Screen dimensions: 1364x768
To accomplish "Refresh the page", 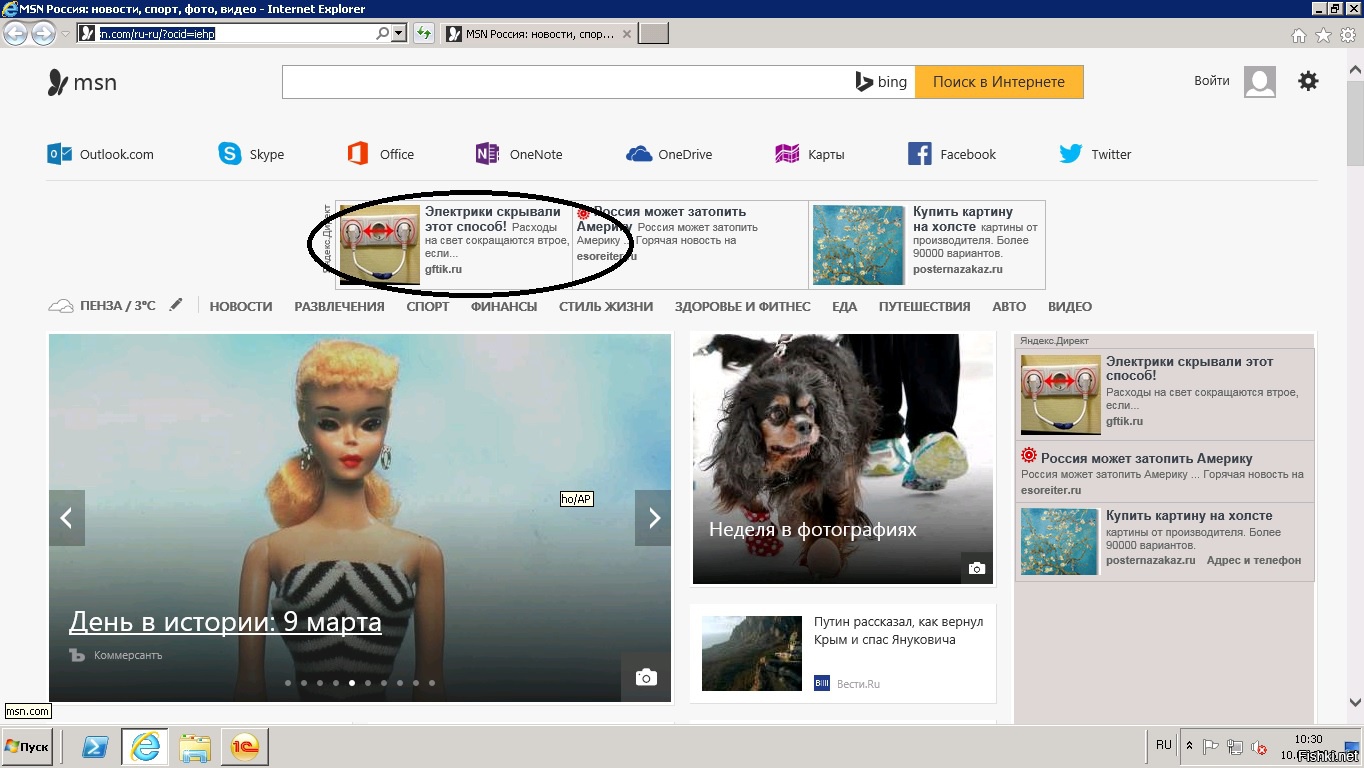I will [x=424, y=33].
